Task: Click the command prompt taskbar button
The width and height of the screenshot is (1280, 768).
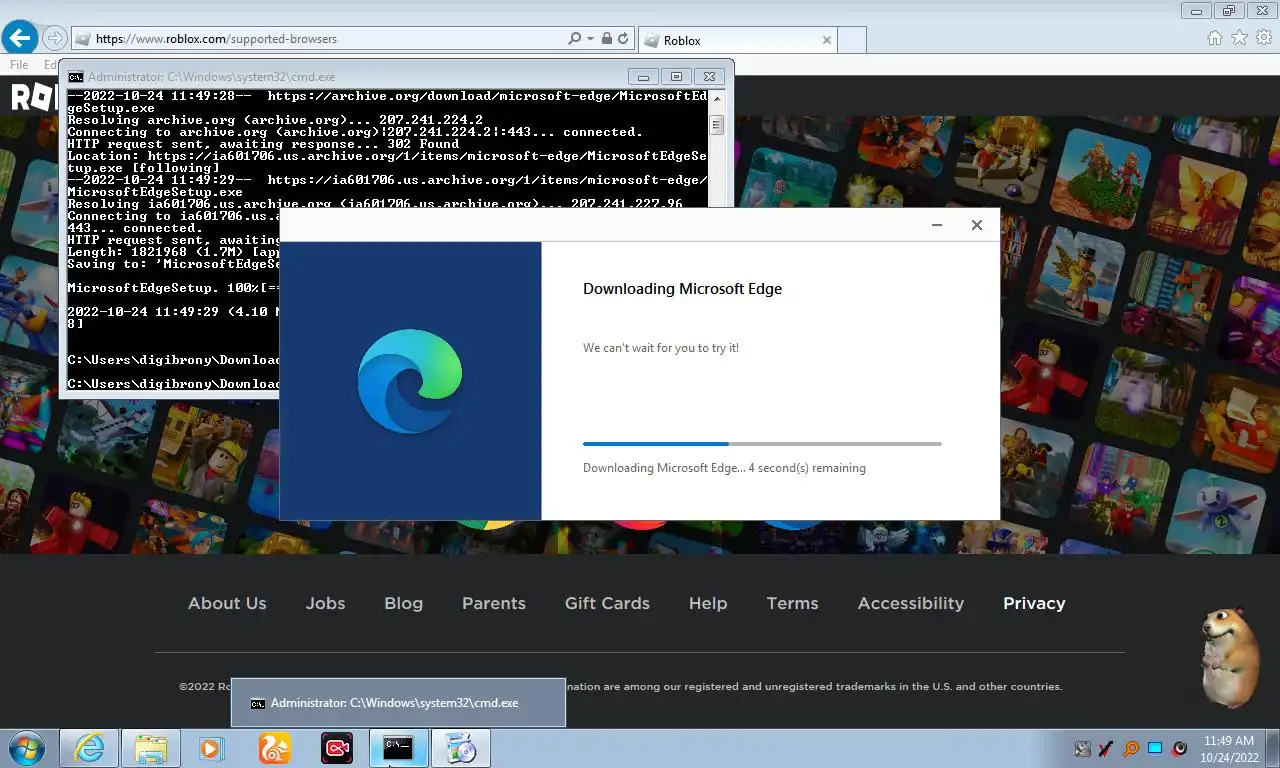Action: 399,748
